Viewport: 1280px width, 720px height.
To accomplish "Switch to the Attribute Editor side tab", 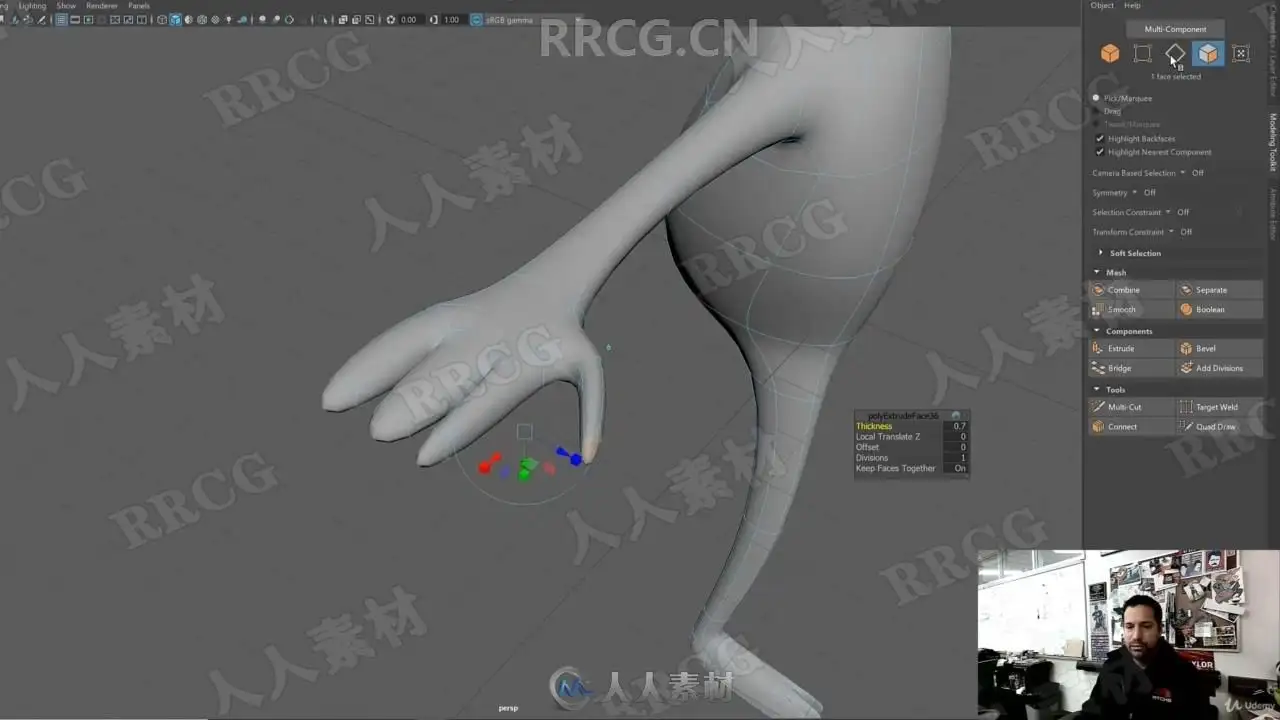I will coord(1273,214).
